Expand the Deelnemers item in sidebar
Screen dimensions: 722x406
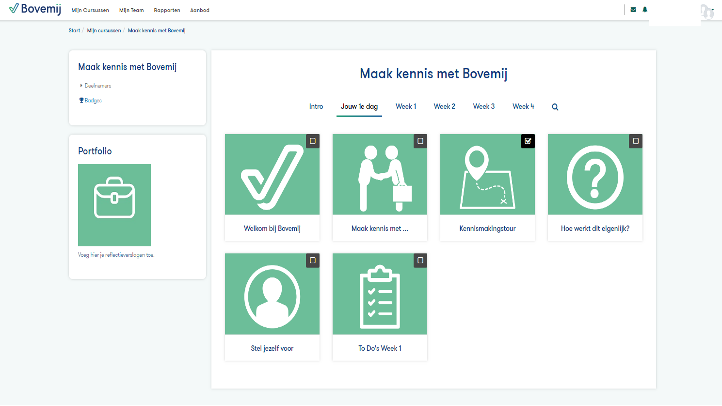(97, 86)
